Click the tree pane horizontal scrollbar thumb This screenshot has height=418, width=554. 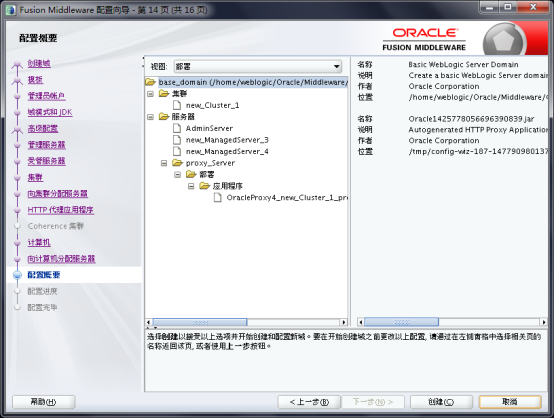pyautogui.click(x=200, y=322)
